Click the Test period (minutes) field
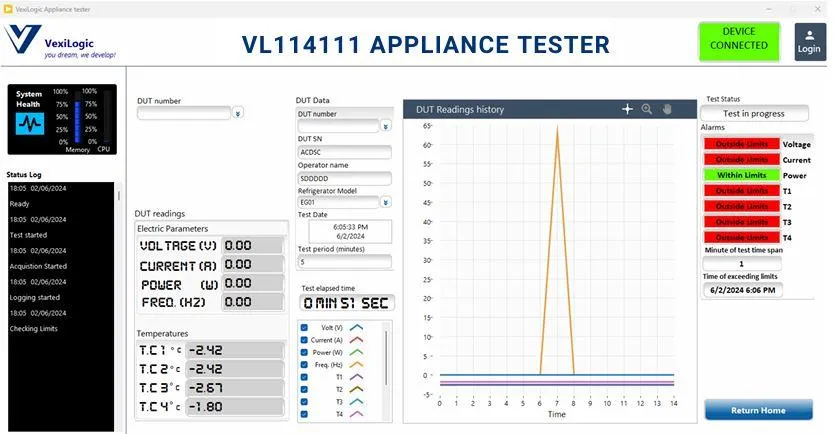 coord(345,262)
